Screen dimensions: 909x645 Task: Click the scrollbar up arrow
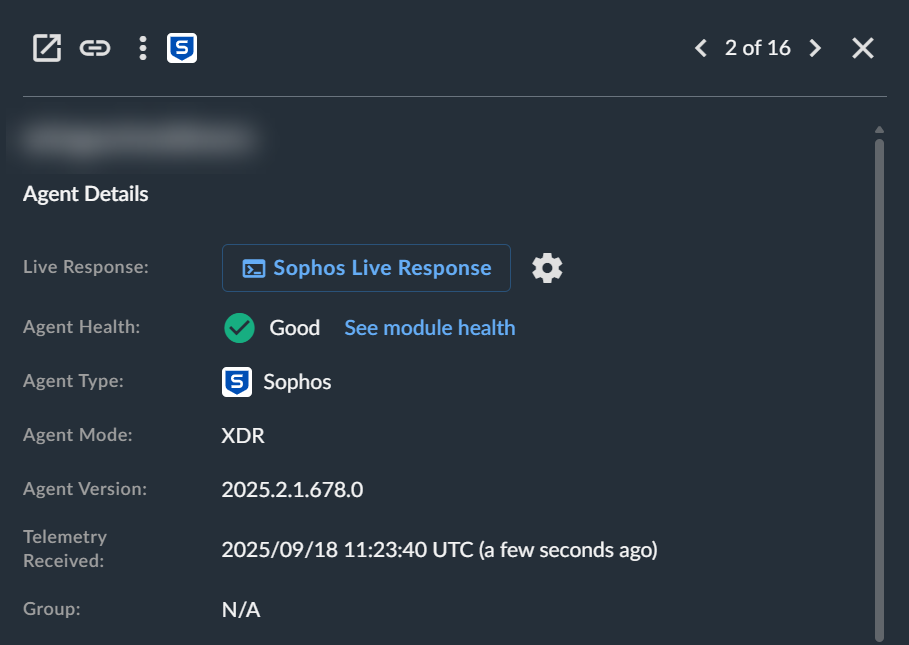879,130
